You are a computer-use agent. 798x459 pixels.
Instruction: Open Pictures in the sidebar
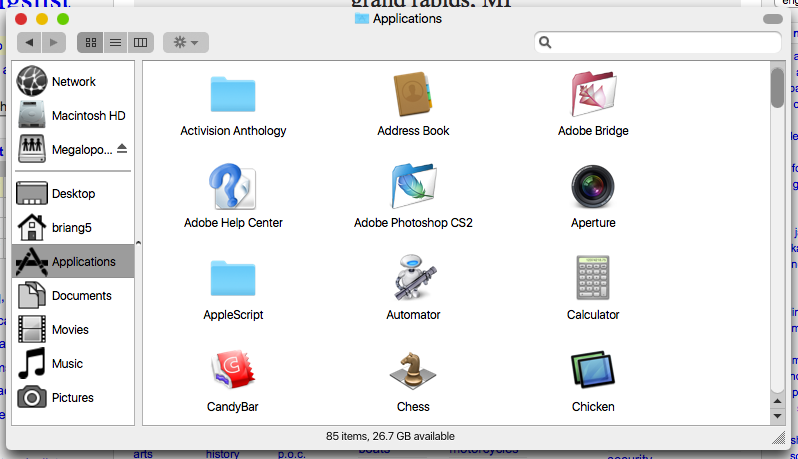(73, 397)
